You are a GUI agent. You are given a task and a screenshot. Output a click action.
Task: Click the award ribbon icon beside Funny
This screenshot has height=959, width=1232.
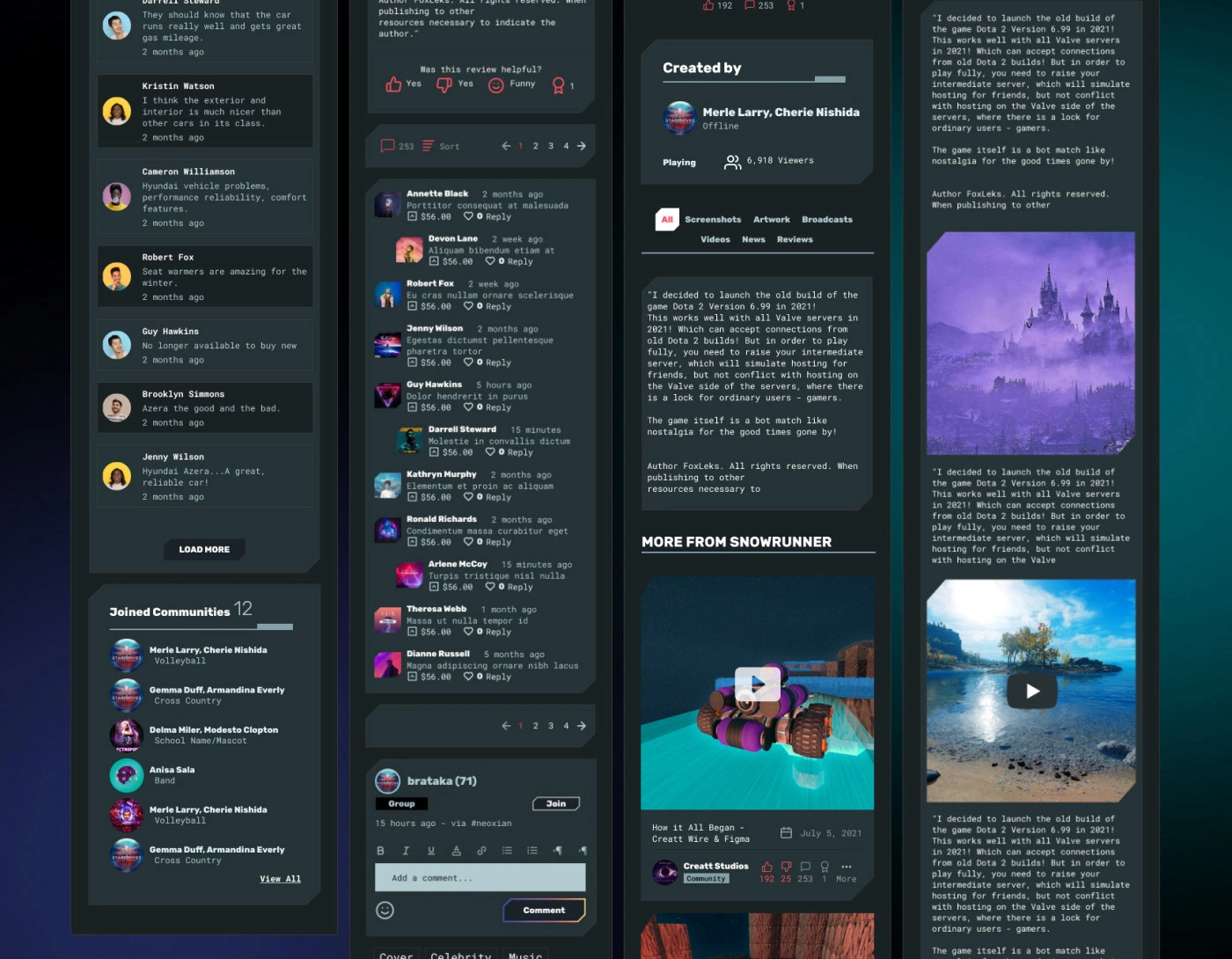(x=558, y=85)
